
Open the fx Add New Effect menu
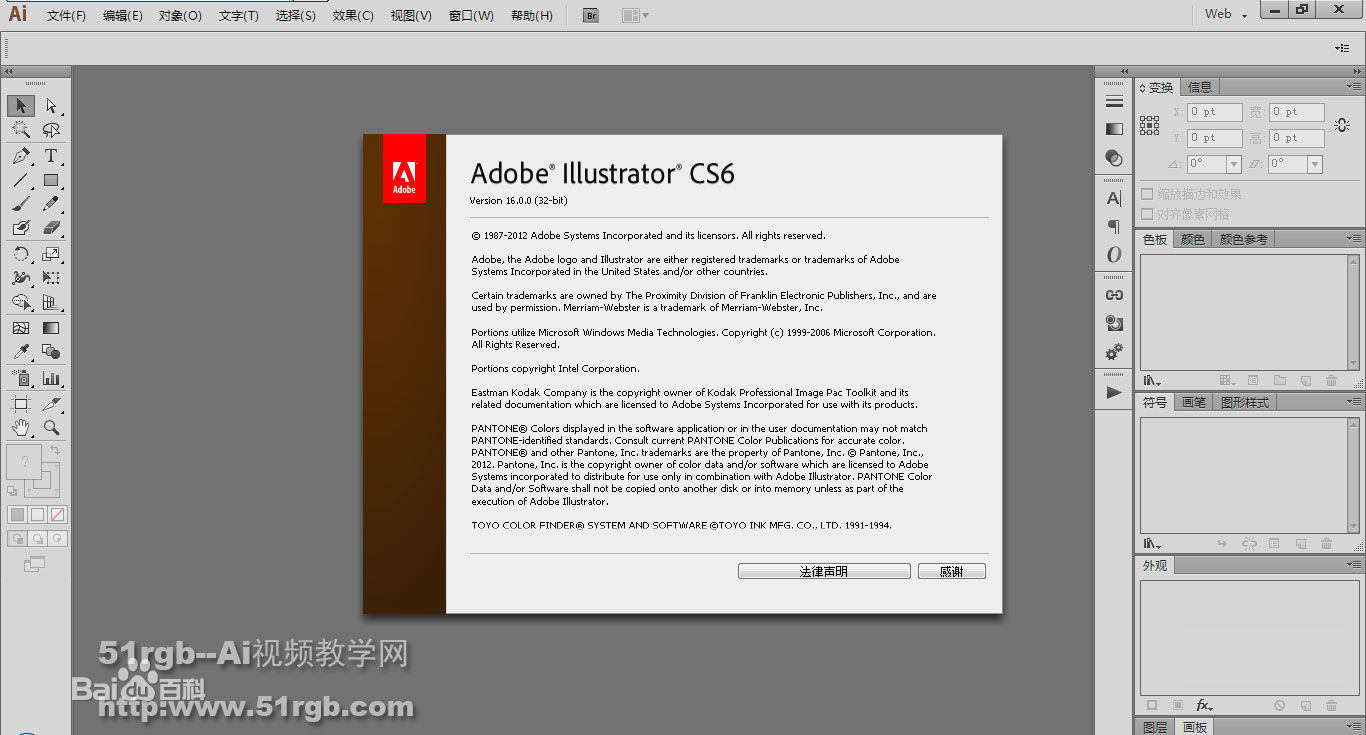coord(1204,705)
